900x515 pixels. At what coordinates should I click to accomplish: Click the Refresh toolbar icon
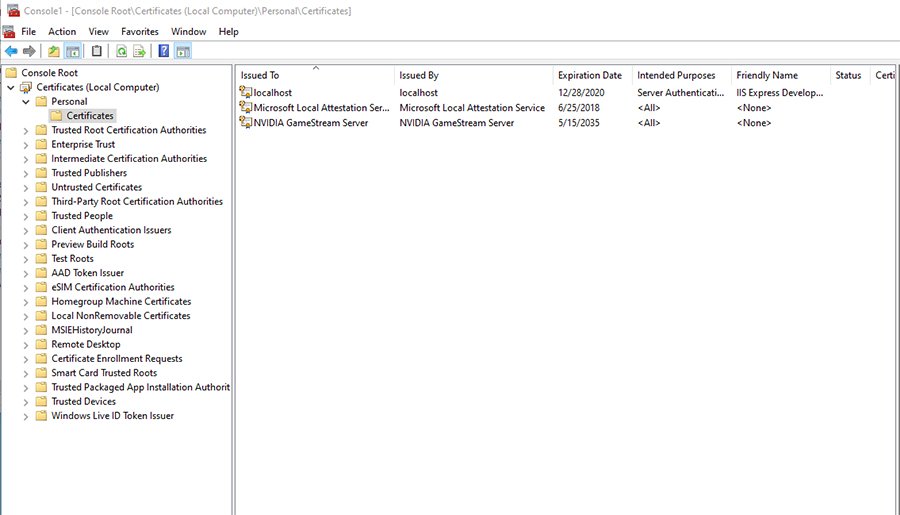tap(120, 51)
